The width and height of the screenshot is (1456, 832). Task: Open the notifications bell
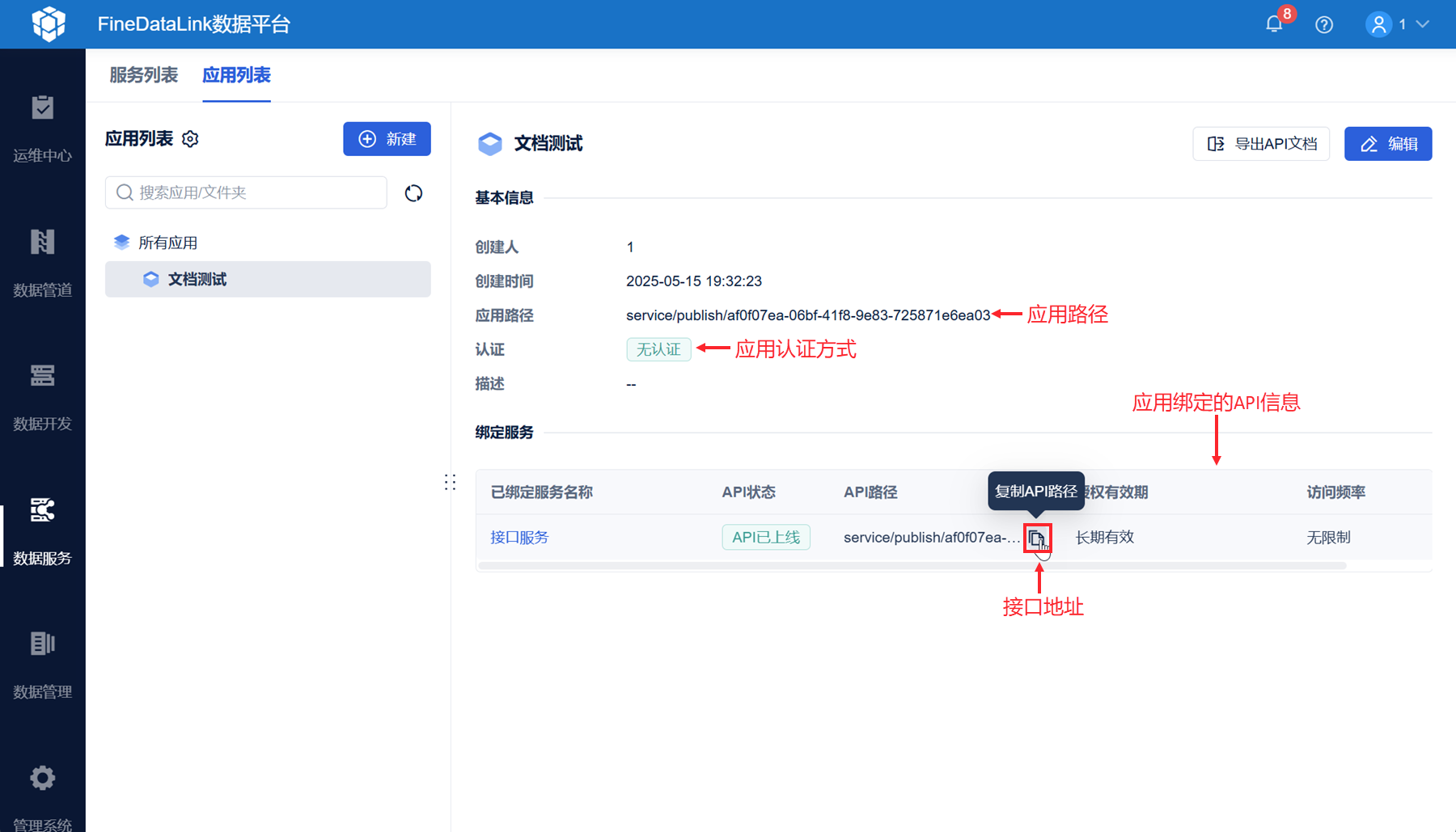(x=1274, y=24)
